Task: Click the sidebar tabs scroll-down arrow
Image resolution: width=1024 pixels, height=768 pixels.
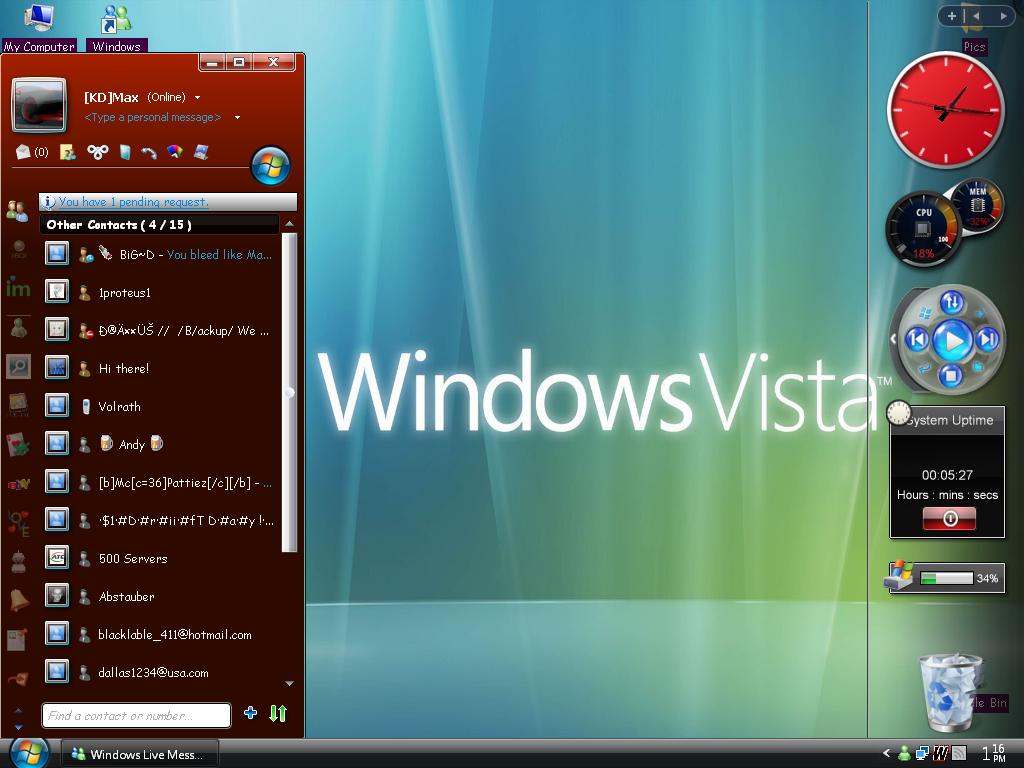Action: point(18,726)
